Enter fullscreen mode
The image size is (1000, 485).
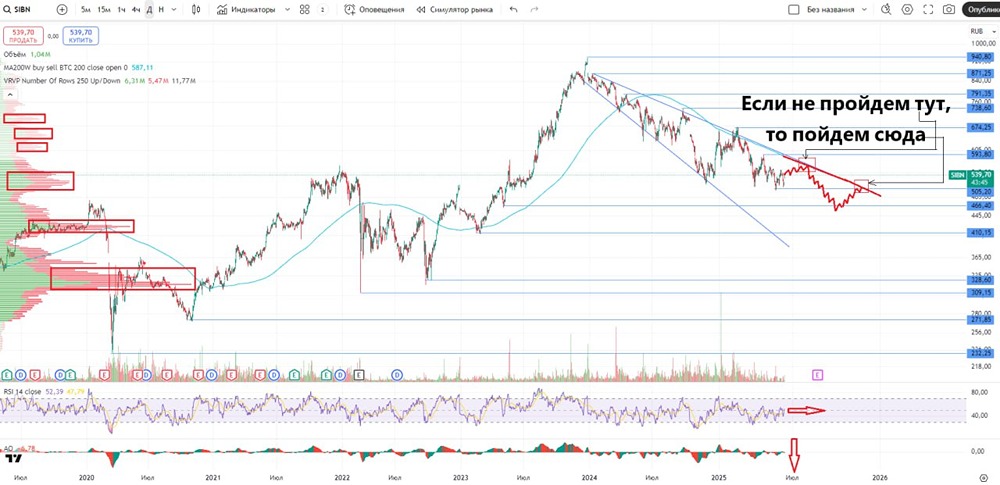pyautogui.click(x=928, y=10)
